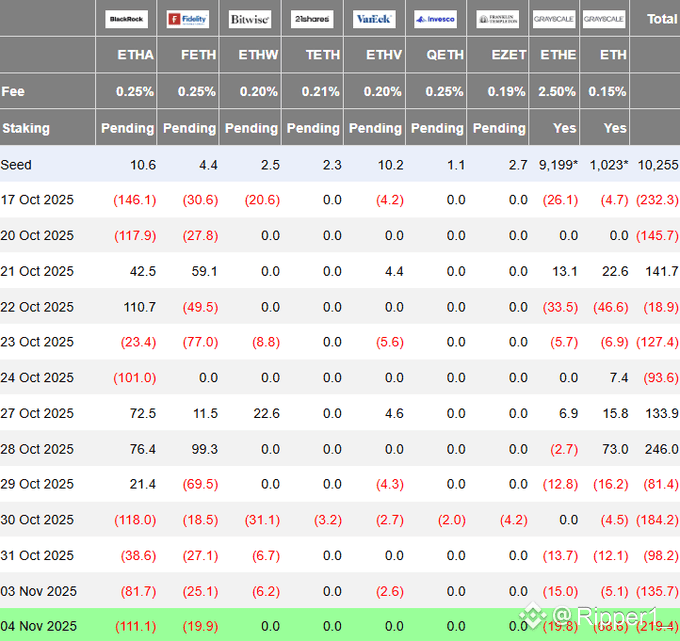Click the Invesco logo
680x641 pixels.
pyautogui.click(x=435, y=19)
